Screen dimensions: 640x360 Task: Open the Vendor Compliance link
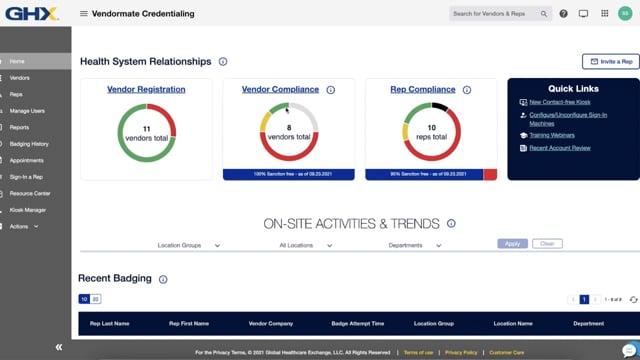tap(280, 89)
